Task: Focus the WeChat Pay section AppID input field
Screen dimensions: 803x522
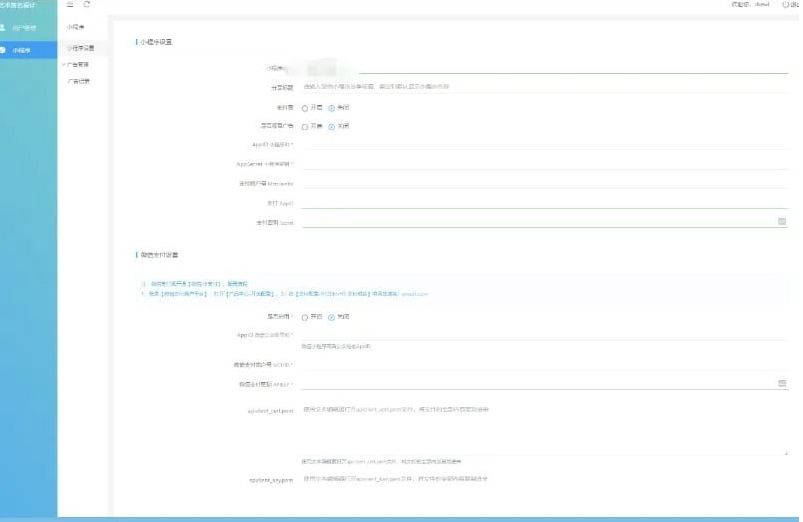Action: tap(544, 335)
